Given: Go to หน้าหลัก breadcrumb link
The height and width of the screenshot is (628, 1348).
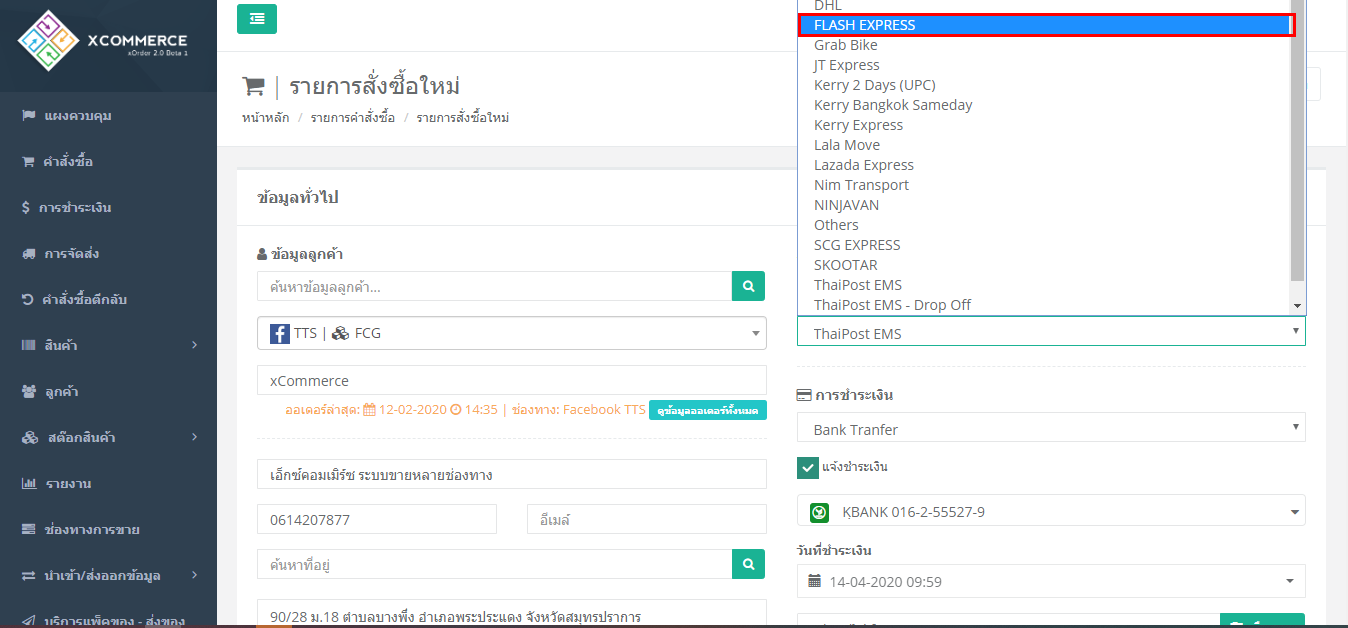Looking at the screenshot, I should point(266,118).
